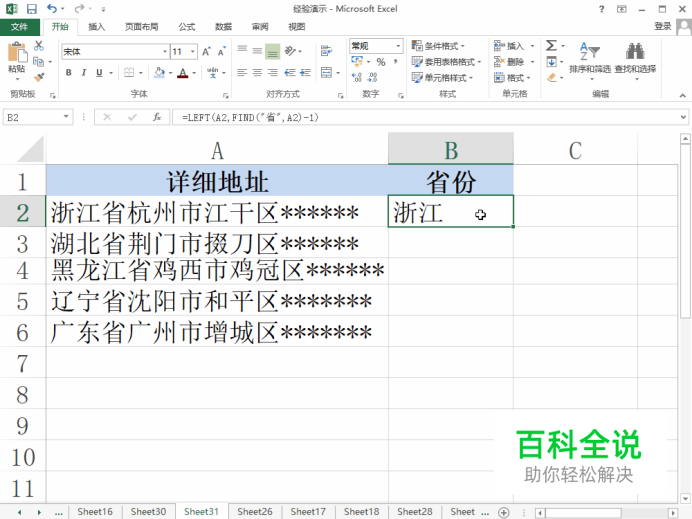Click the Redo arrow icon
This screenshot has height=519, width=692.
pos(79,8)
